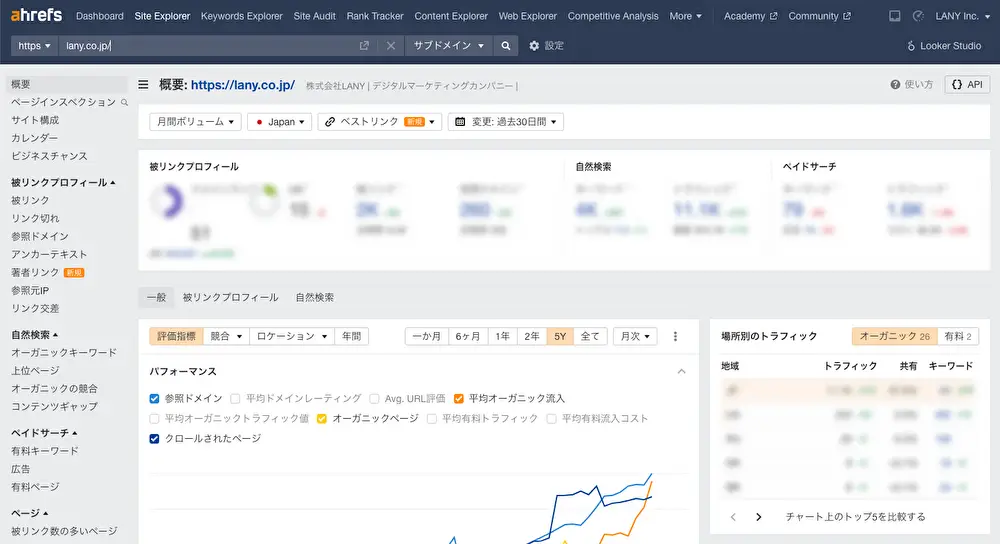This screenshot has height=544, width=1000.
Task: Uncheck the 参照ドメイン checkbox
Action: click(x=154, y=398)
